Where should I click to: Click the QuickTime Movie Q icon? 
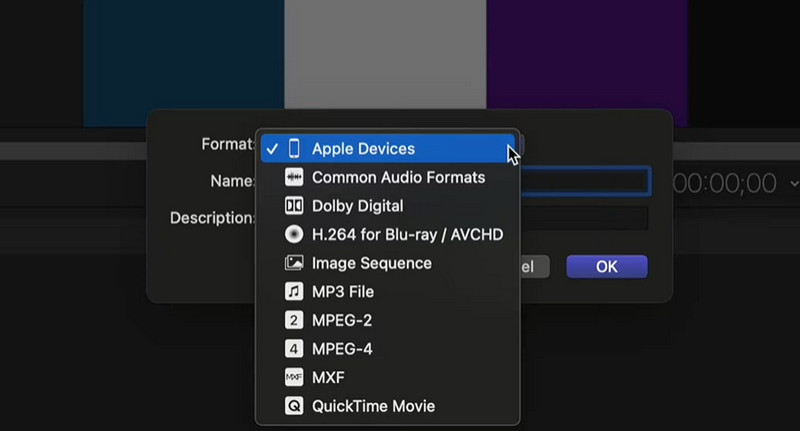pos(294,407)
